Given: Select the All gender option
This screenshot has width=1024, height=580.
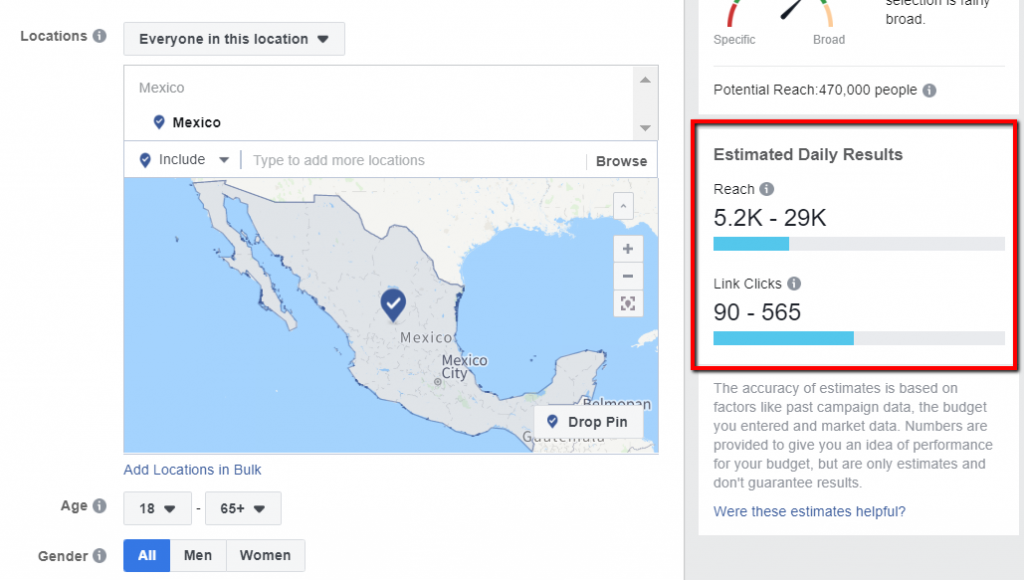Looking at the screenshot, I should pyautogui.click(x=147, y=556).
